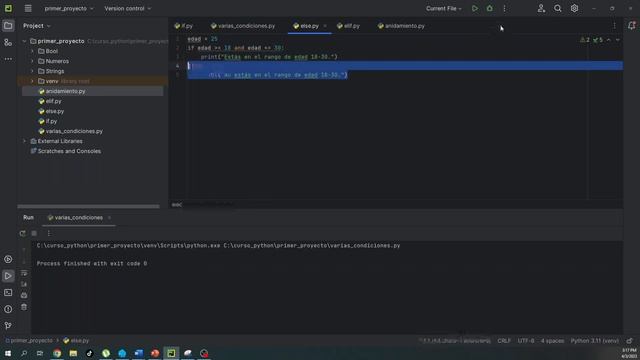Go to next highlighted problem arrow

coord(618,40)
